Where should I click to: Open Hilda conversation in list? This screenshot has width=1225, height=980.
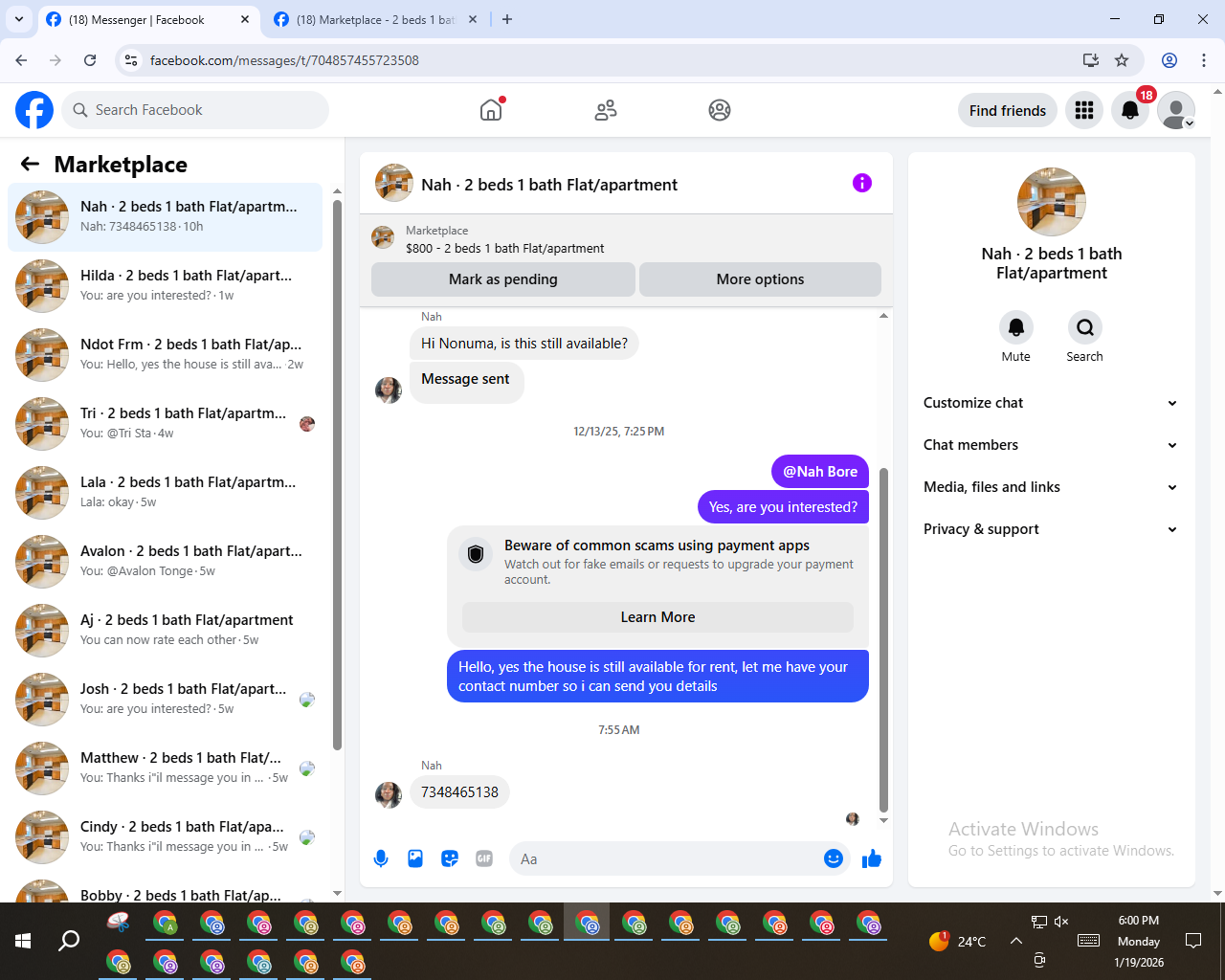point(166,286)
